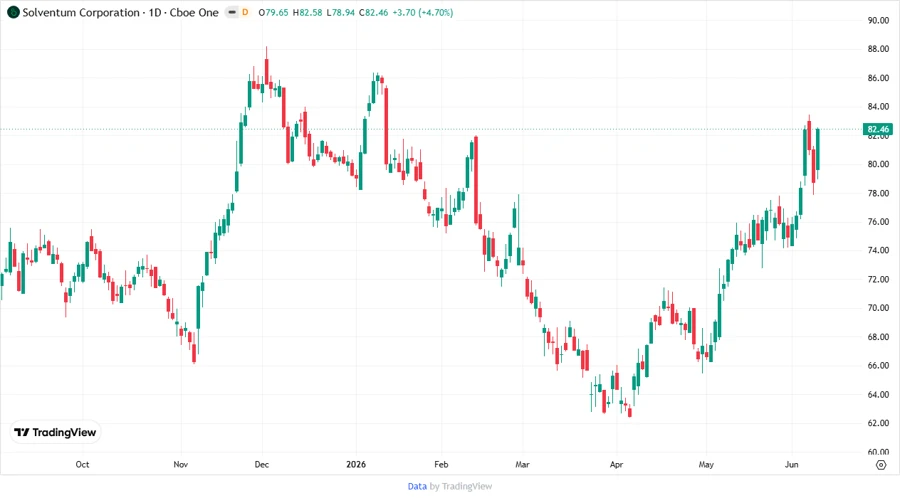The image size is (900, 498).
Task: Click the 68.00 price scale label
Action: [878, 337]
